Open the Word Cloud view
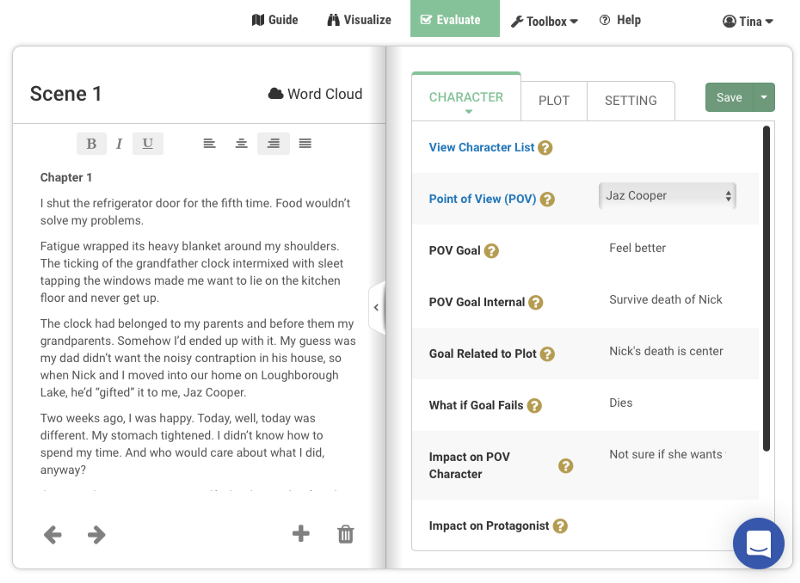 [315, 94]
